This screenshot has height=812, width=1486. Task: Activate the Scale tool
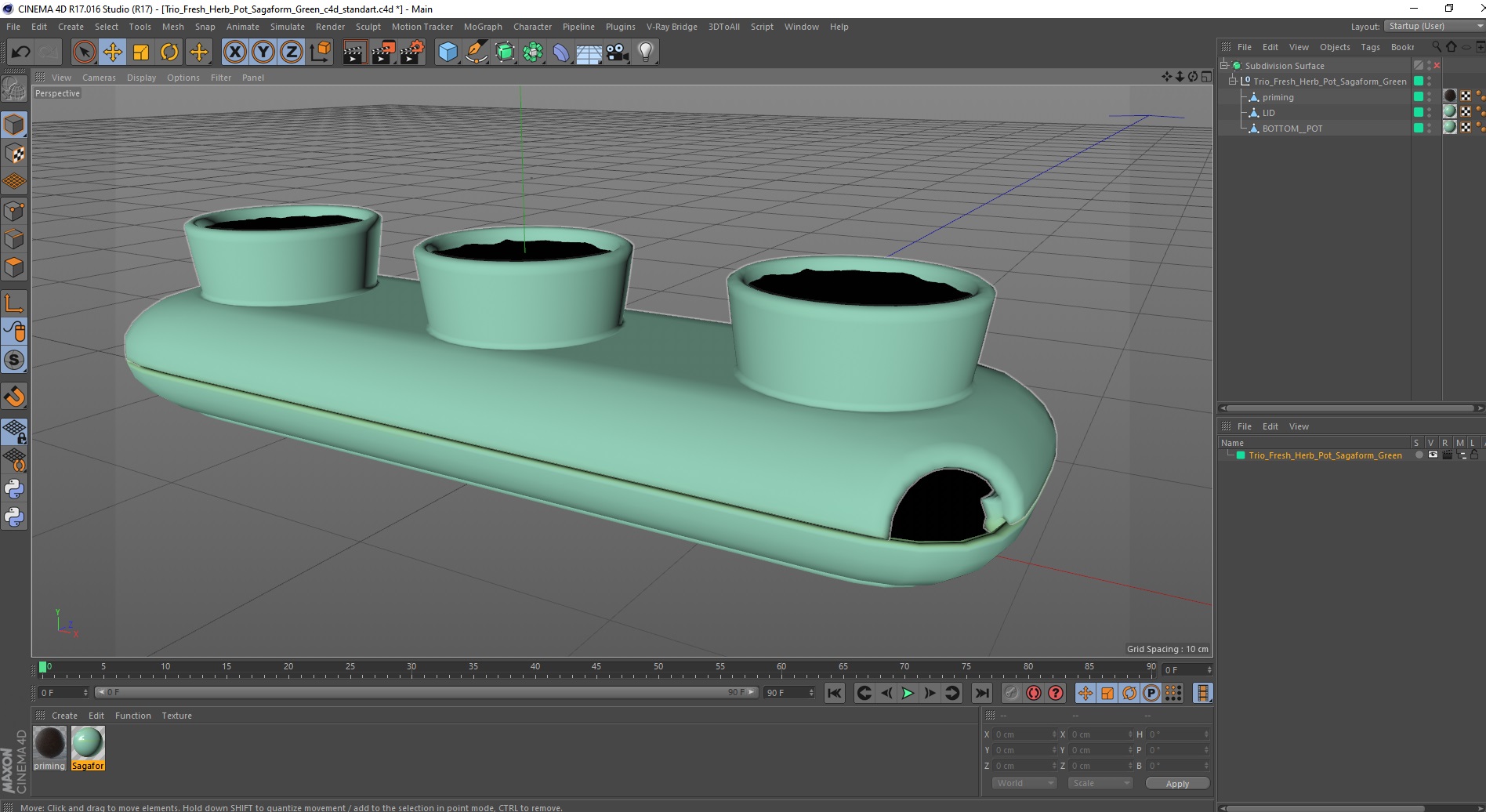pyautogui.click(x=141, y=53)
